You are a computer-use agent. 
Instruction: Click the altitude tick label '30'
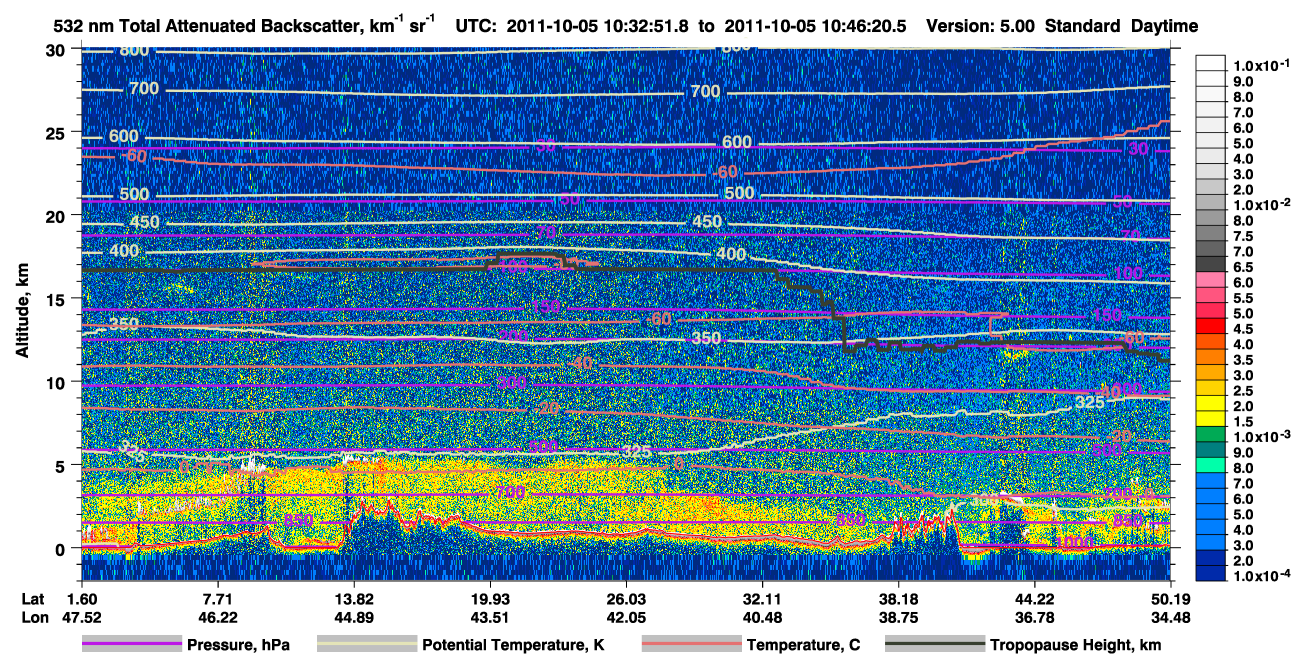(57, 49)
